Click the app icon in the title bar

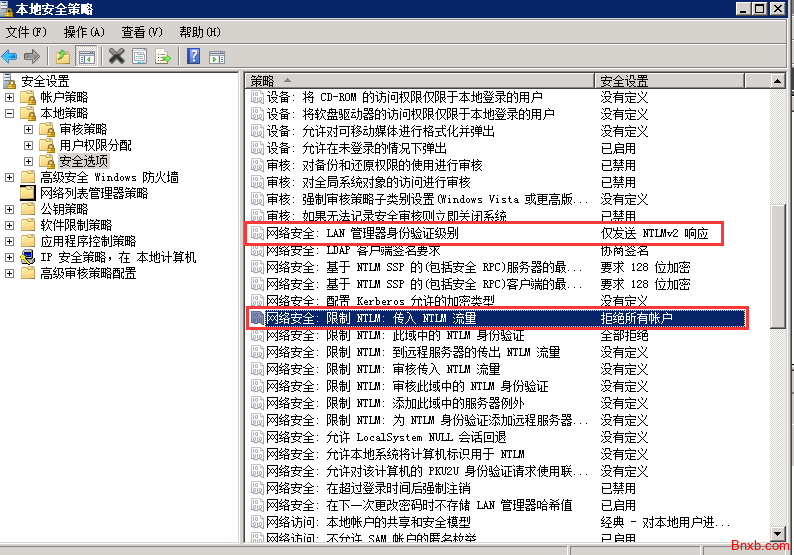click(7, 9)
